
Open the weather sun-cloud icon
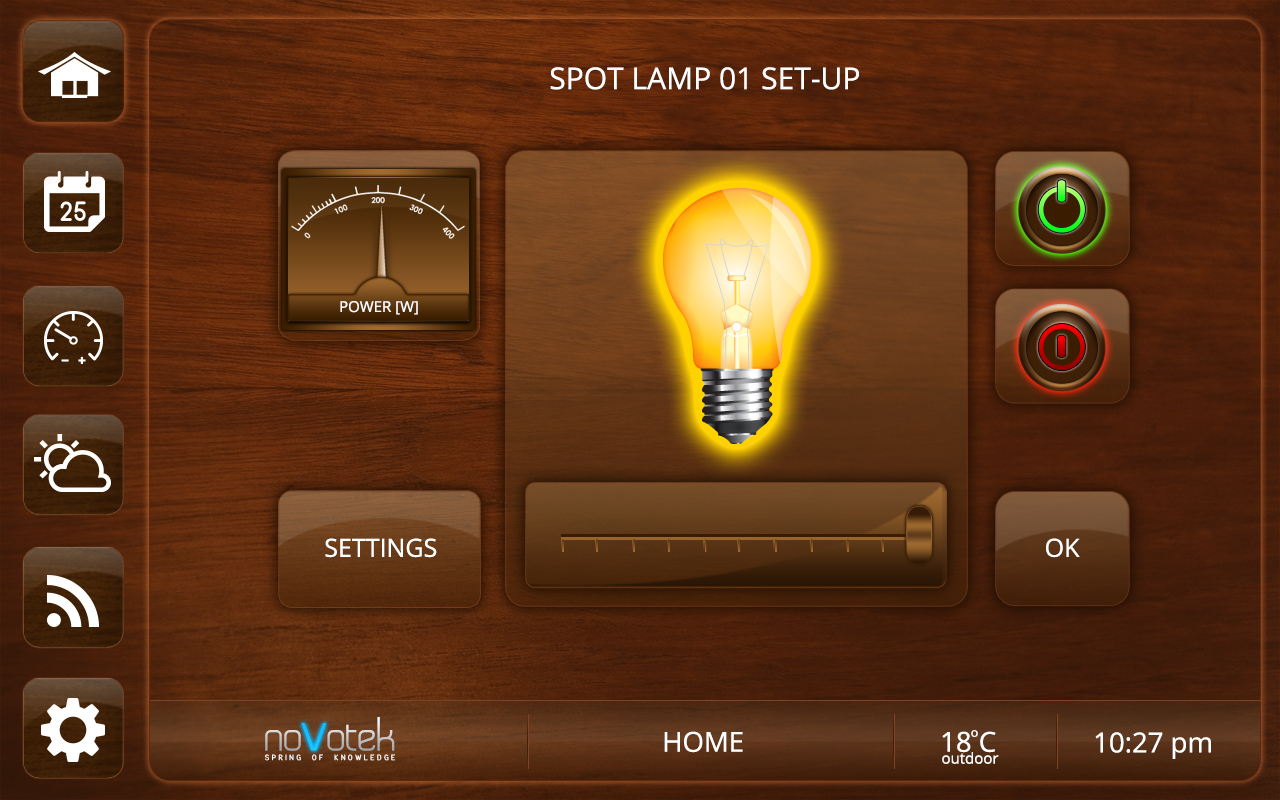[x=73, y=465]
